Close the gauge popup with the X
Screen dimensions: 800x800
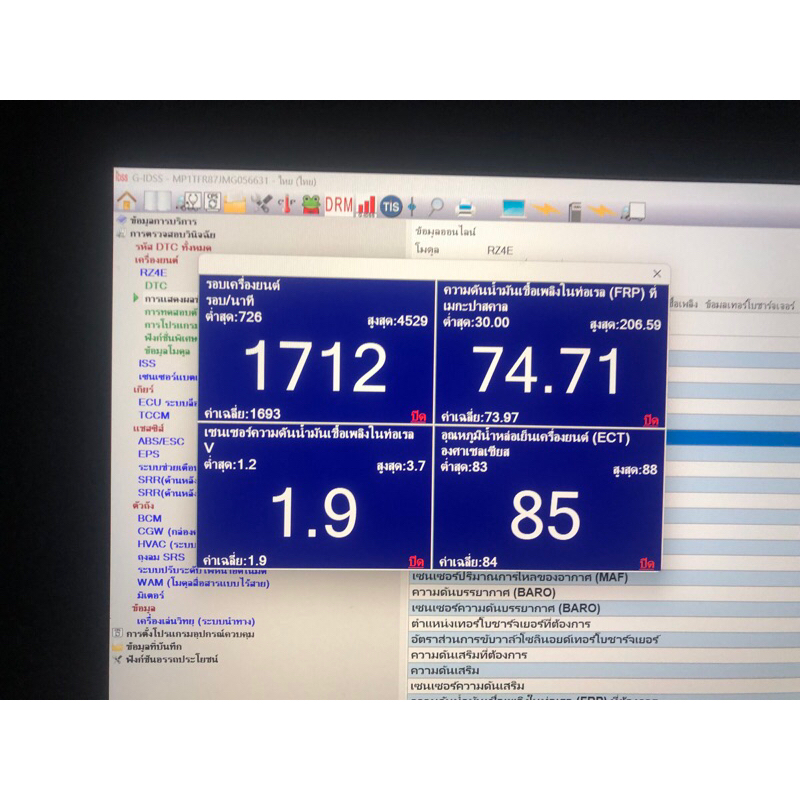(657, 273)
